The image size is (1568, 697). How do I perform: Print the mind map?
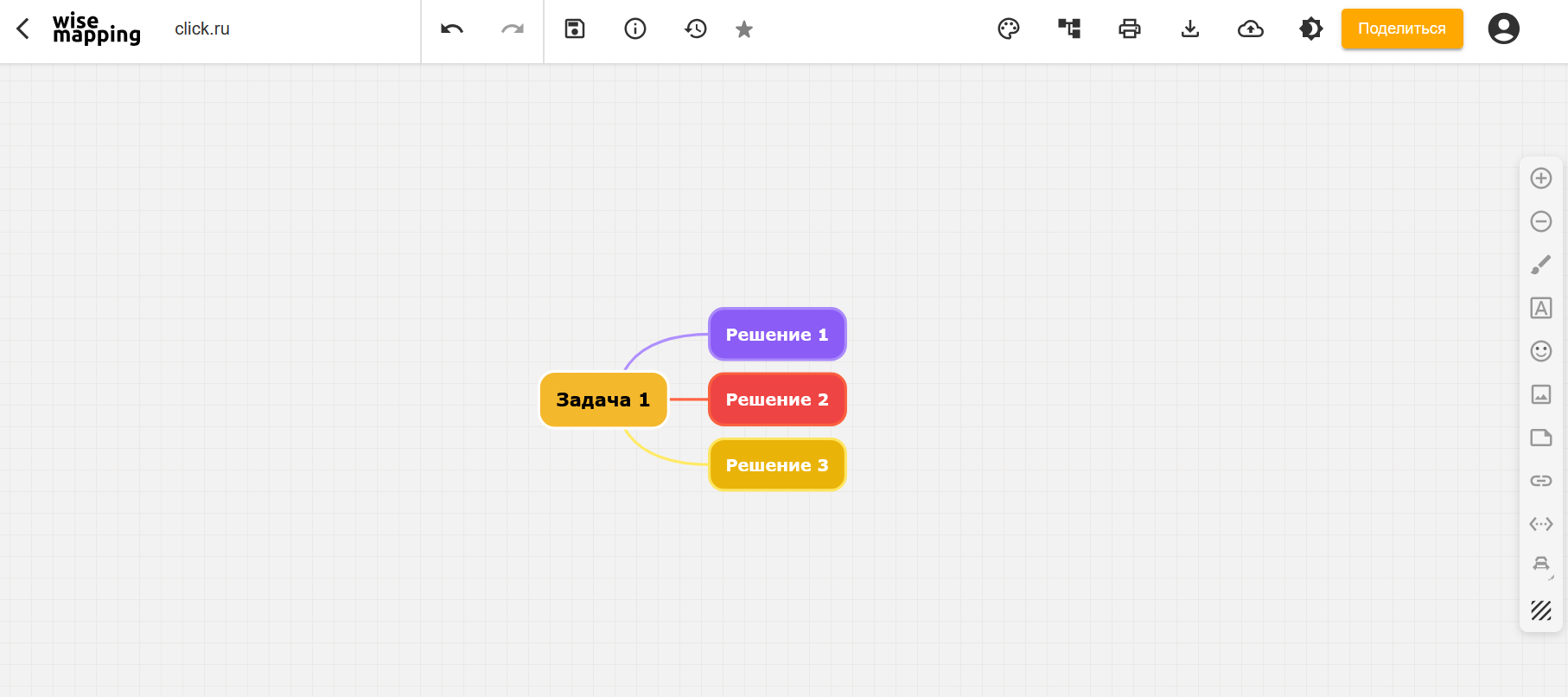[x=1130, y=29]
